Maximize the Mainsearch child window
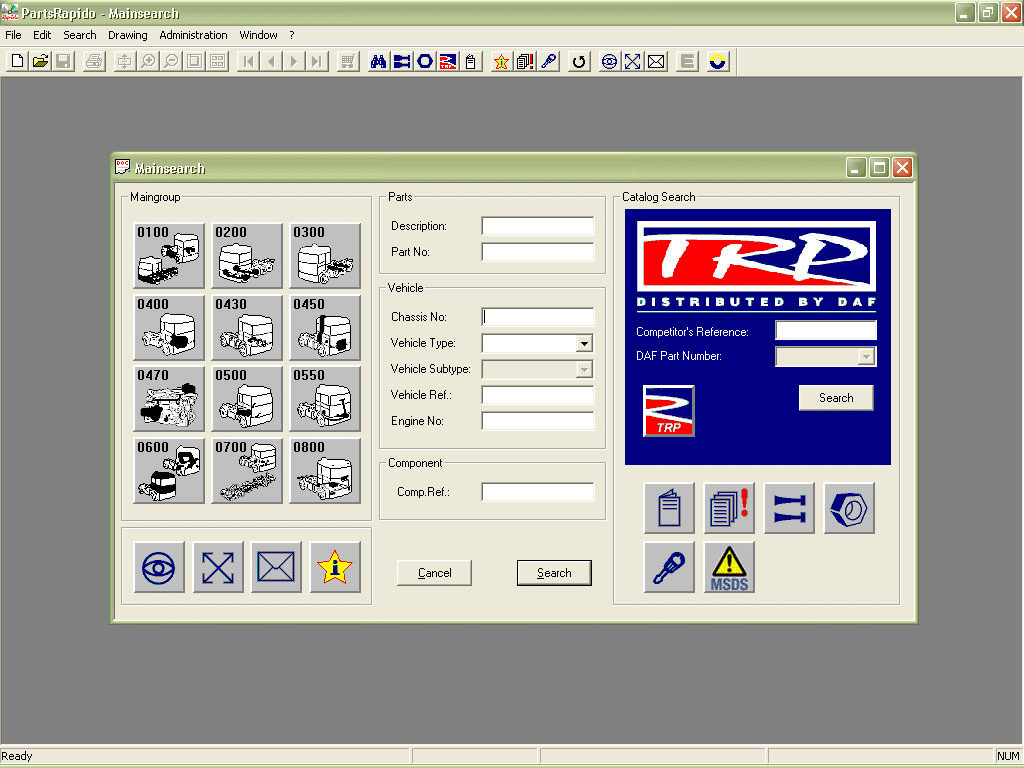 click(x=879, y=168)
